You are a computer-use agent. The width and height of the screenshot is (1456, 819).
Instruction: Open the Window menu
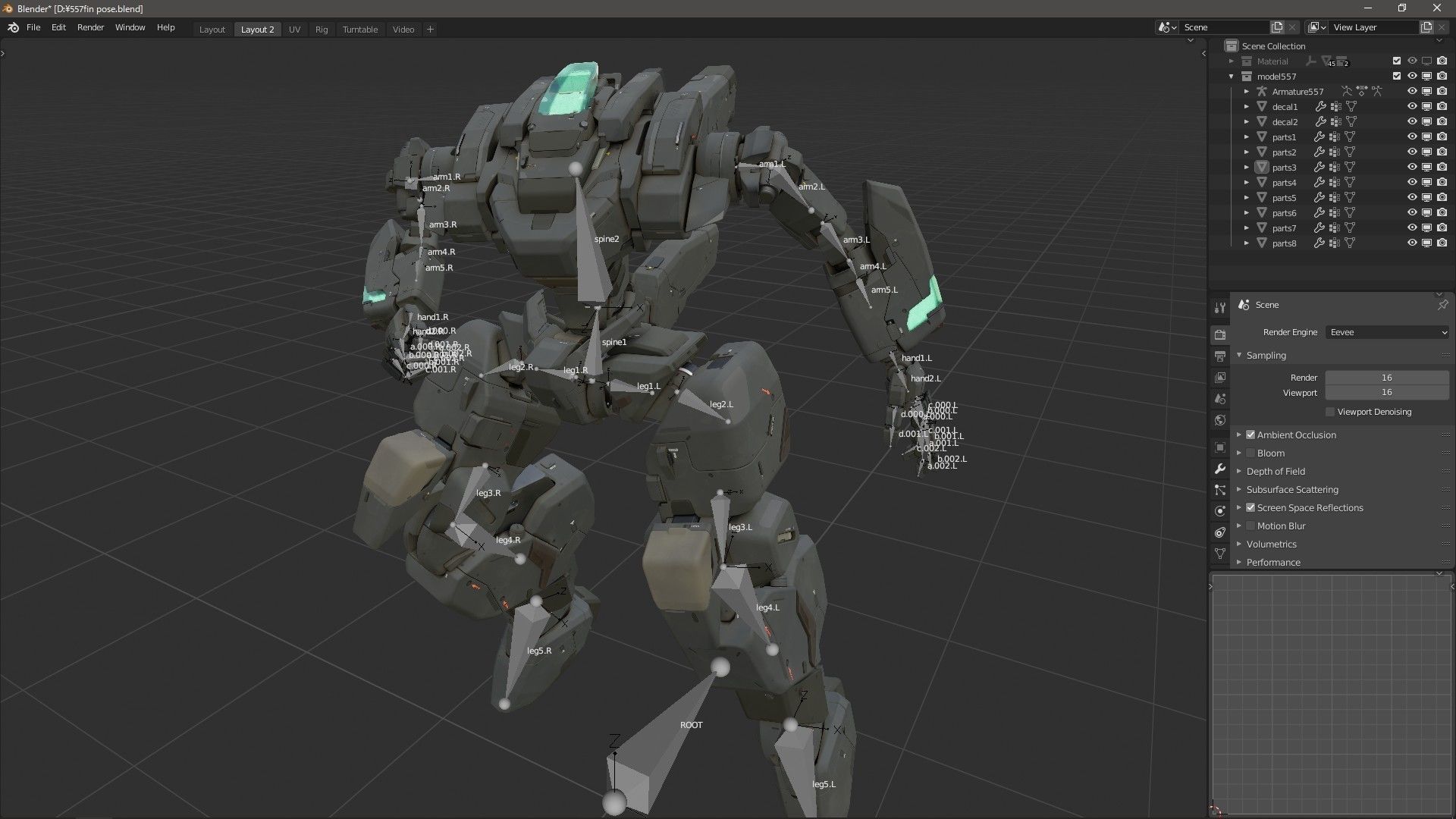pos(130,27)
